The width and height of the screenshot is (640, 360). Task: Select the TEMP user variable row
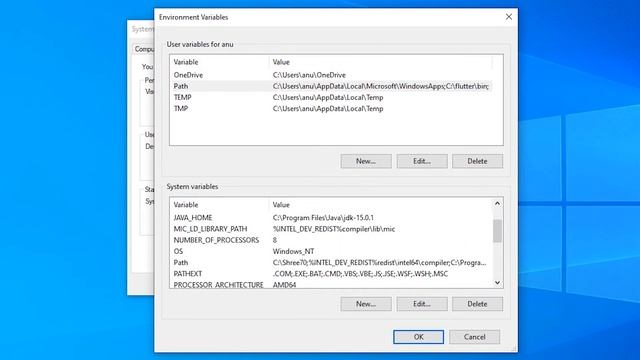coord(331,98)
